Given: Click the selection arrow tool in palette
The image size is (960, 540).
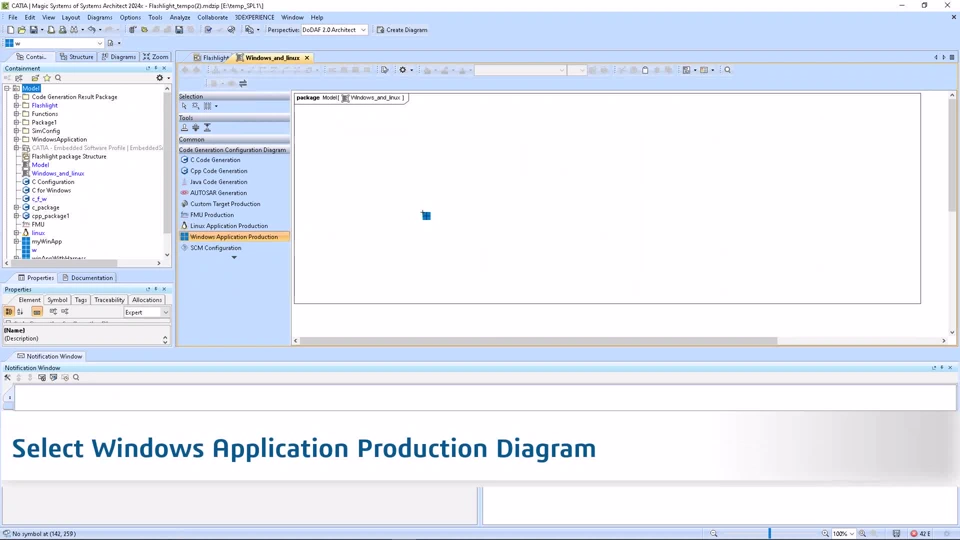Looking at the screenshot, I should click(184, 106).
